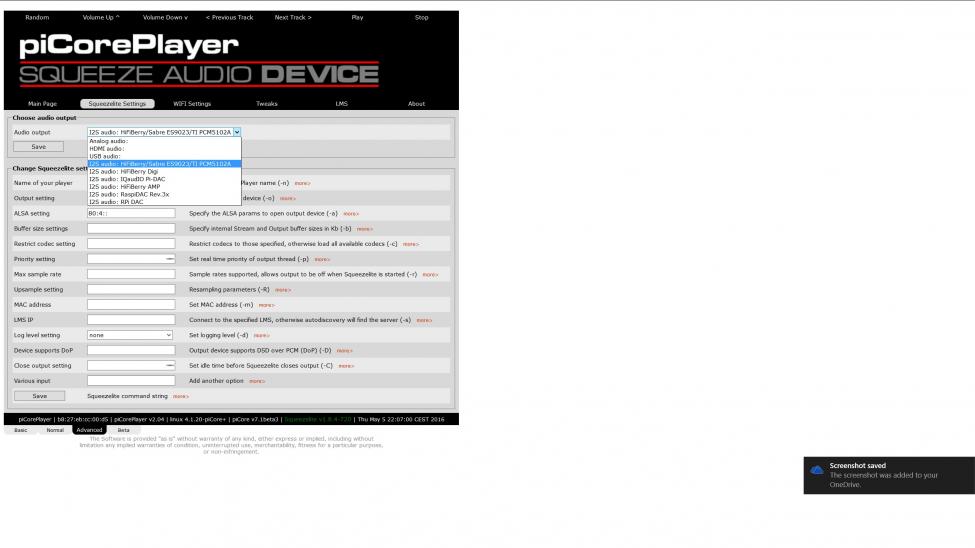Click the Squeezelite version in footer

318,419
